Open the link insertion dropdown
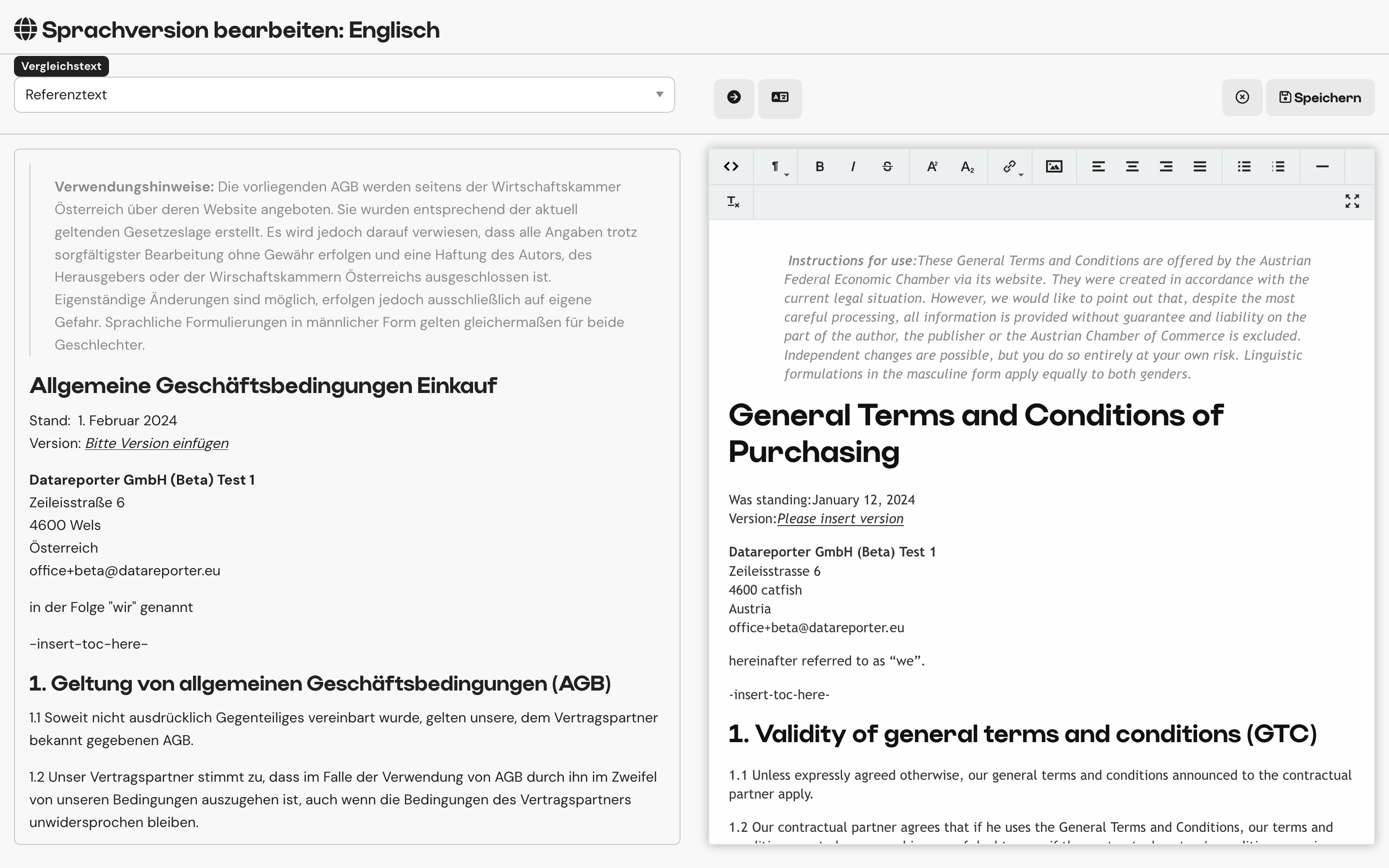Viewport: 1389px width, 868px height. 1011,166
